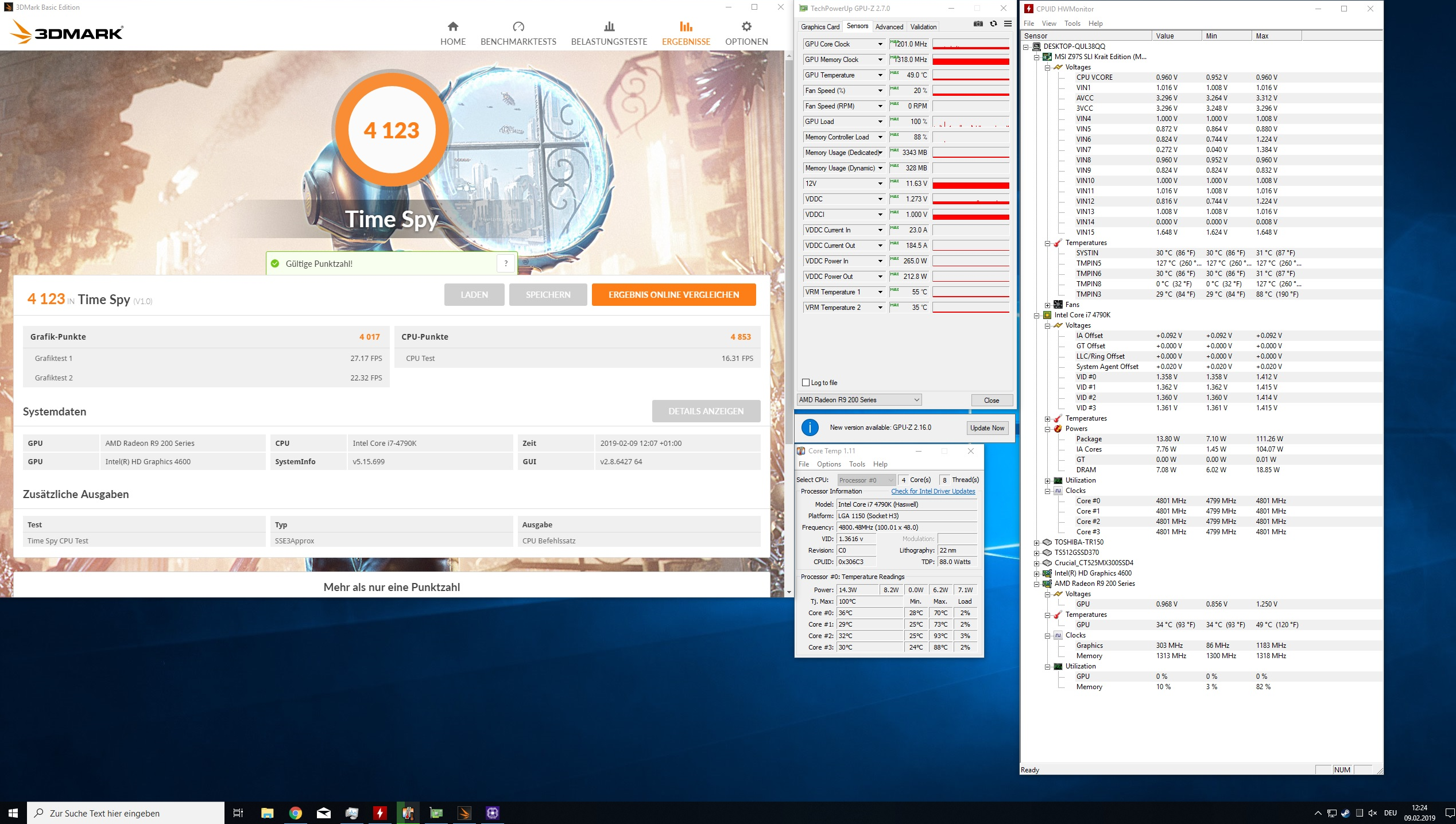Image resolution: width=1456 pixels, height=824 pixels.
Task: Open Chrome from the taskbar
Action: pos(296,813)
